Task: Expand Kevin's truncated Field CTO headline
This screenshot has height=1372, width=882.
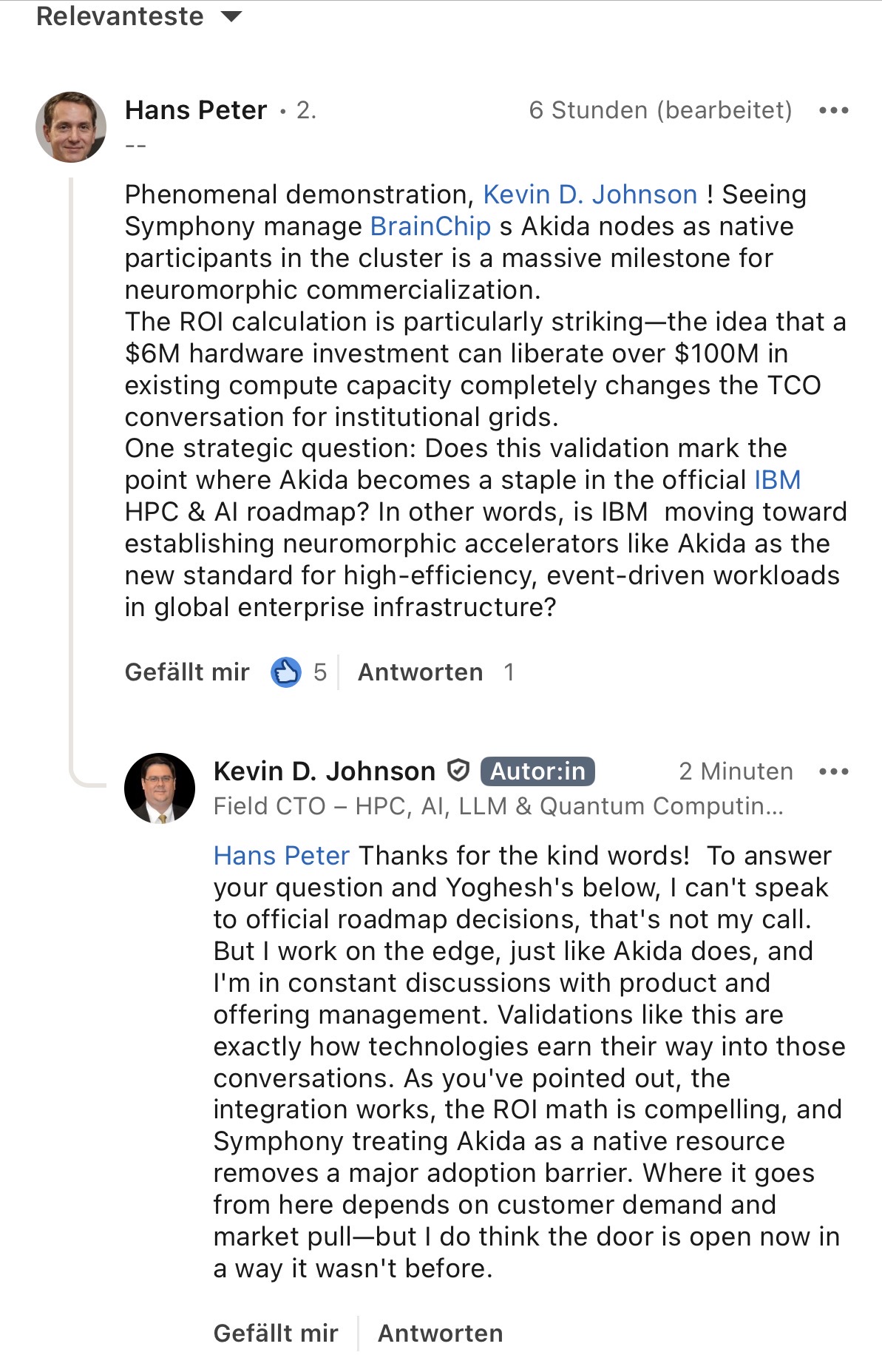Action: pos(498,806)
